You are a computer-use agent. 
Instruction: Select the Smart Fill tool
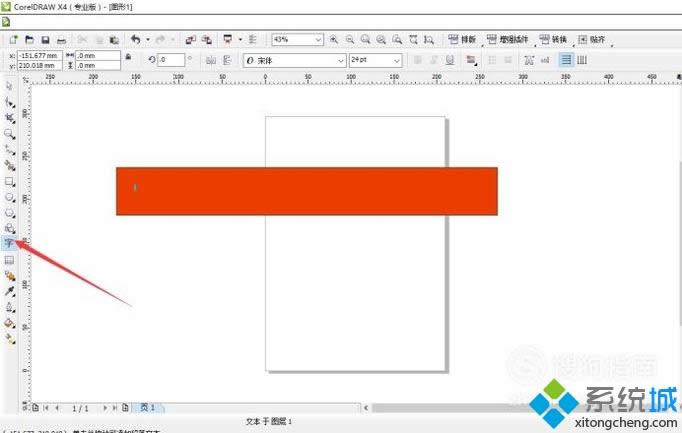tap(10, 166)
